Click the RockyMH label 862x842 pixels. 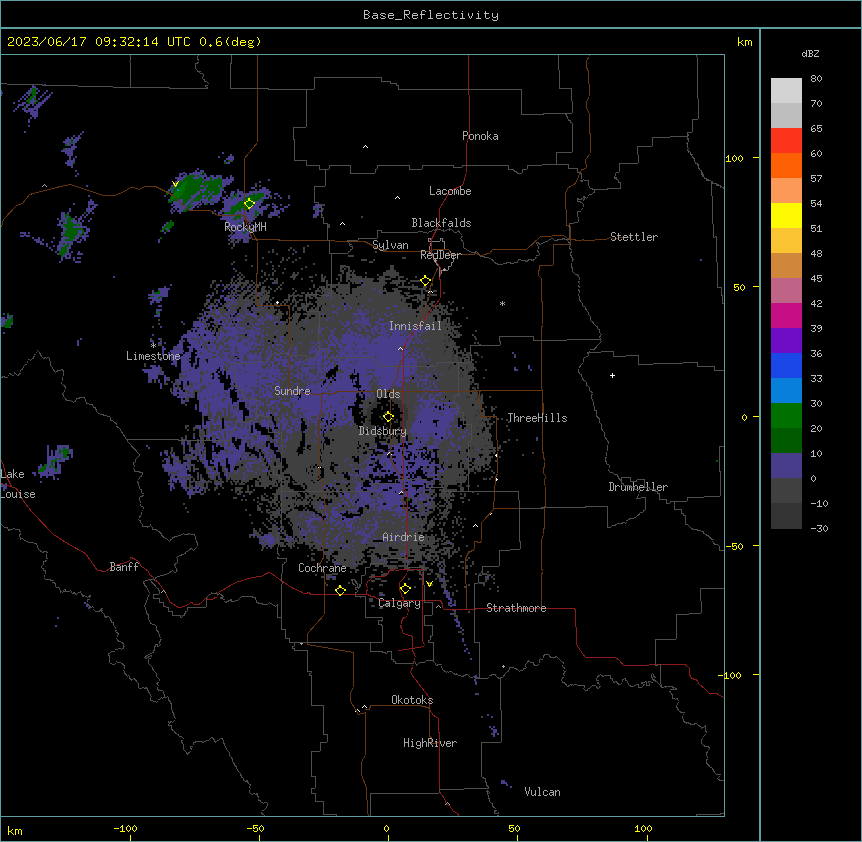coord(245,226)
